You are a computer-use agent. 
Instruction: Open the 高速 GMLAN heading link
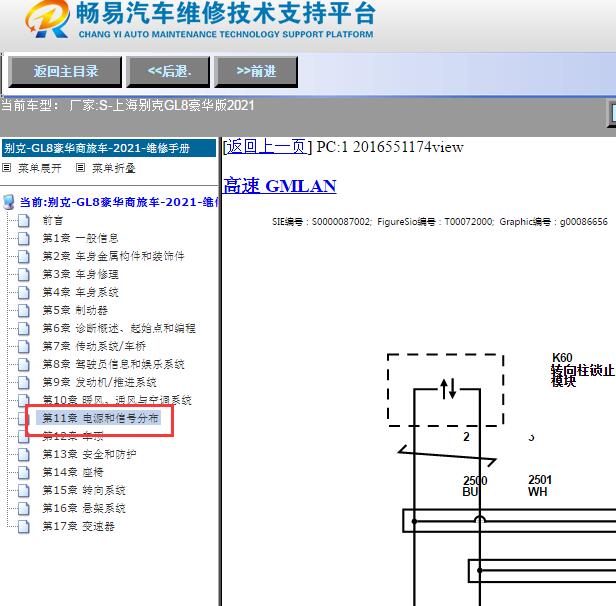pos(280,186)
